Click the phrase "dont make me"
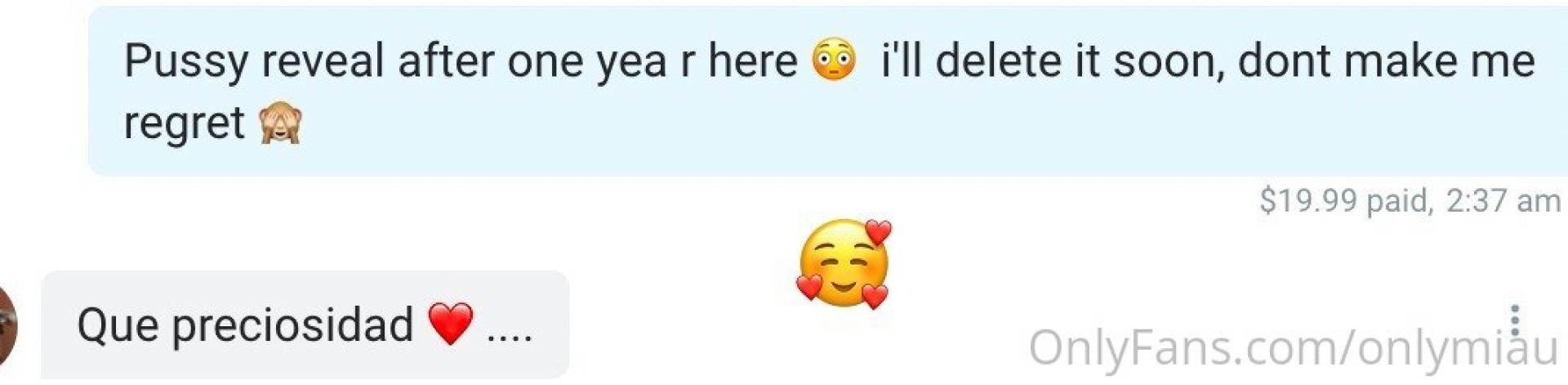 click(1387, 60)
